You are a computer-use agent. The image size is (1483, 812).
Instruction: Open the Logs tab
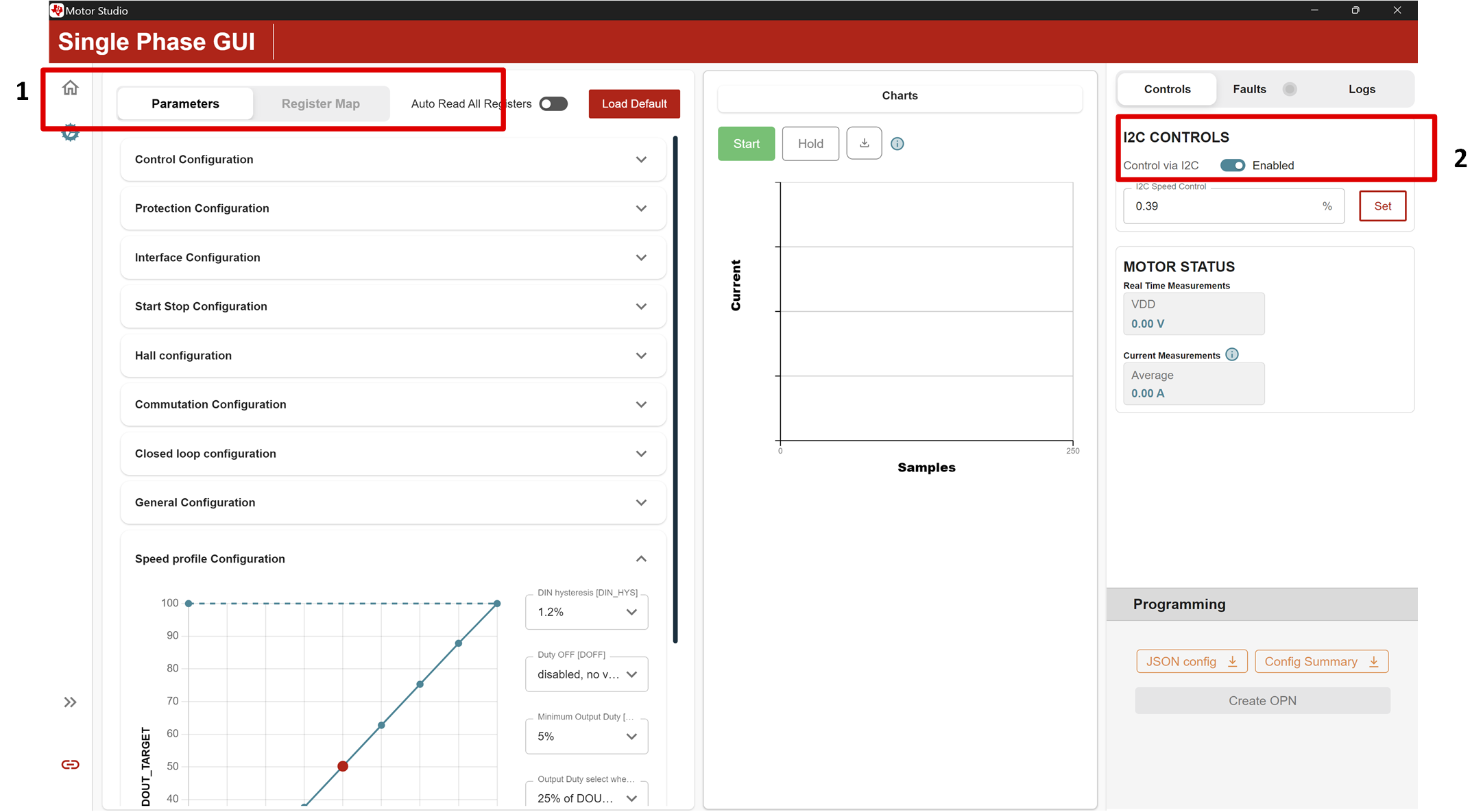[x=1361, y=89]
